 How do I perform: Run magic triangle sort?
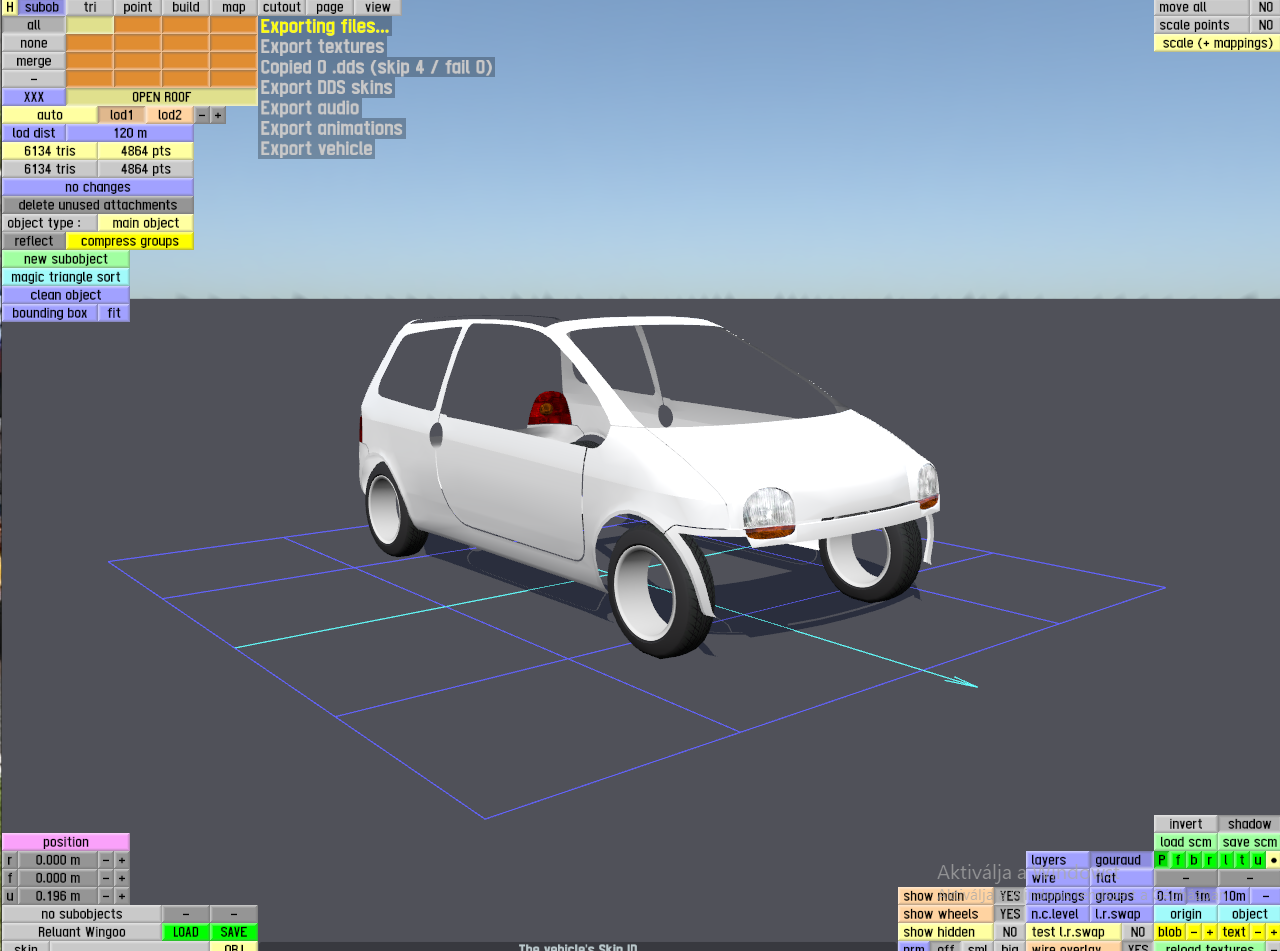coord(66,277)
